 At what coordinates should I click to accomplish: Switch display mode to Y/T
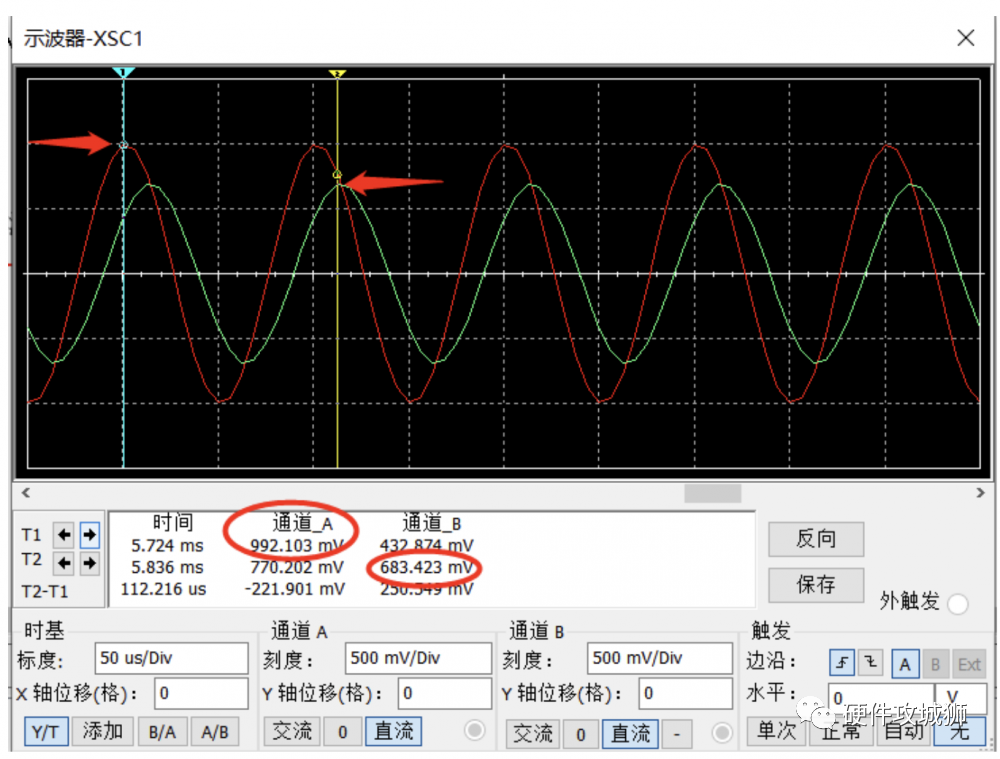coord(45,732)
